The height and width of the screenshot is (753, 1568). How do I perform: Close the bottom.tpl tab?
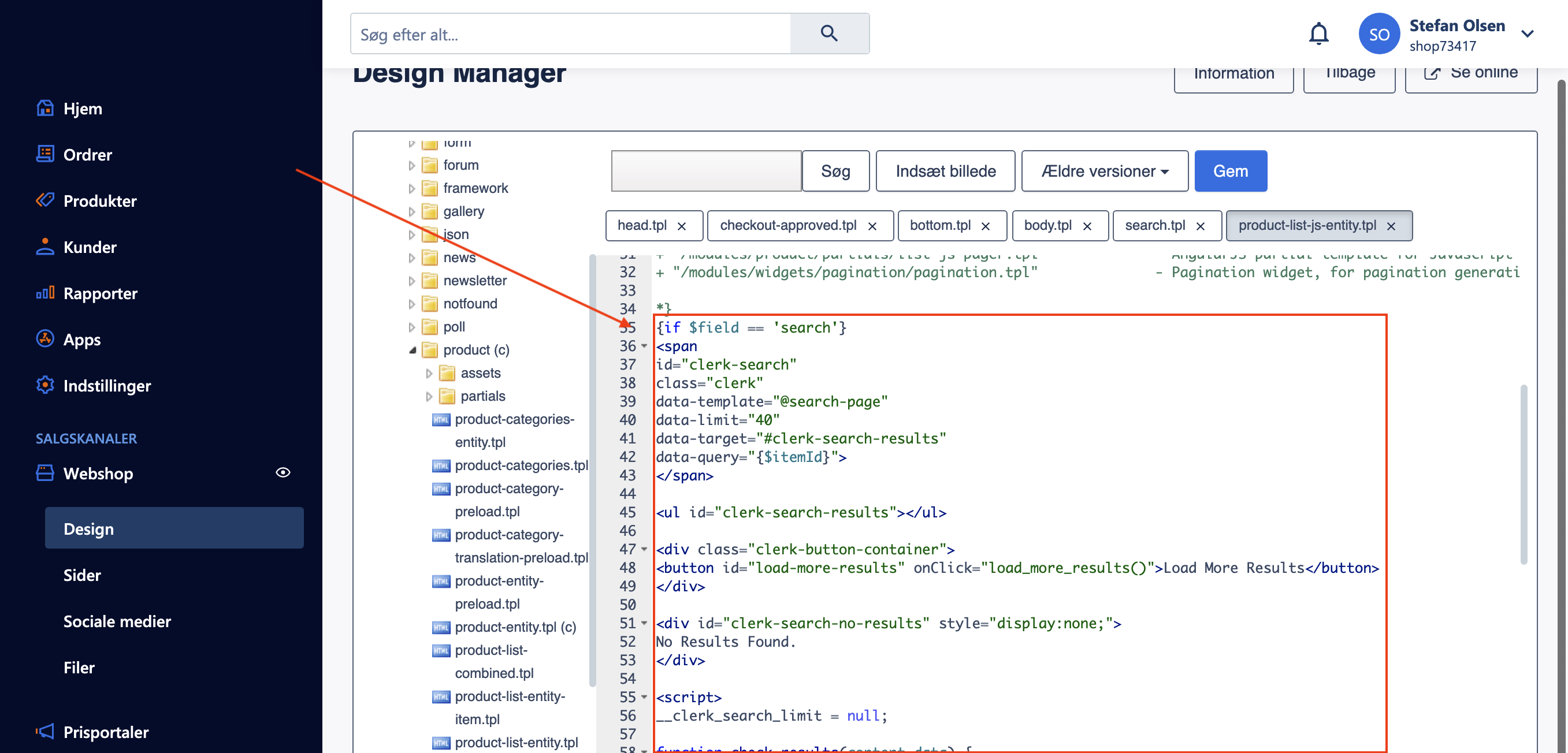[x=986, y=226]
